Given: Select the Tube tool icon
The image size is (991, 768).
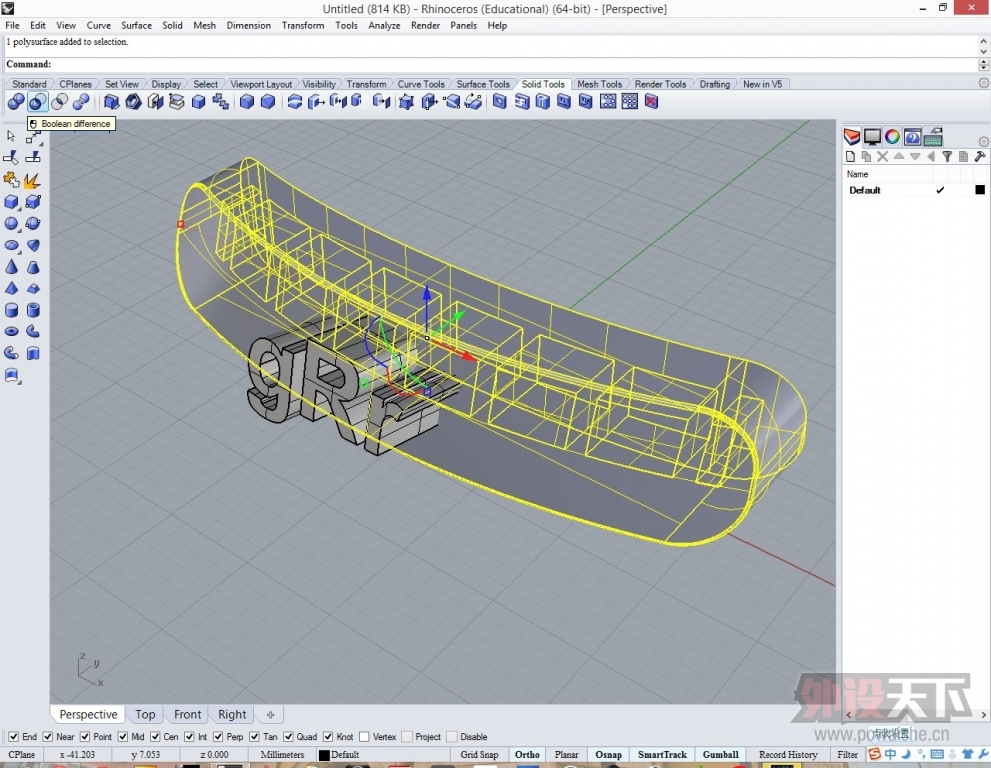Looking at the screenshot, I should coord(33,310).
